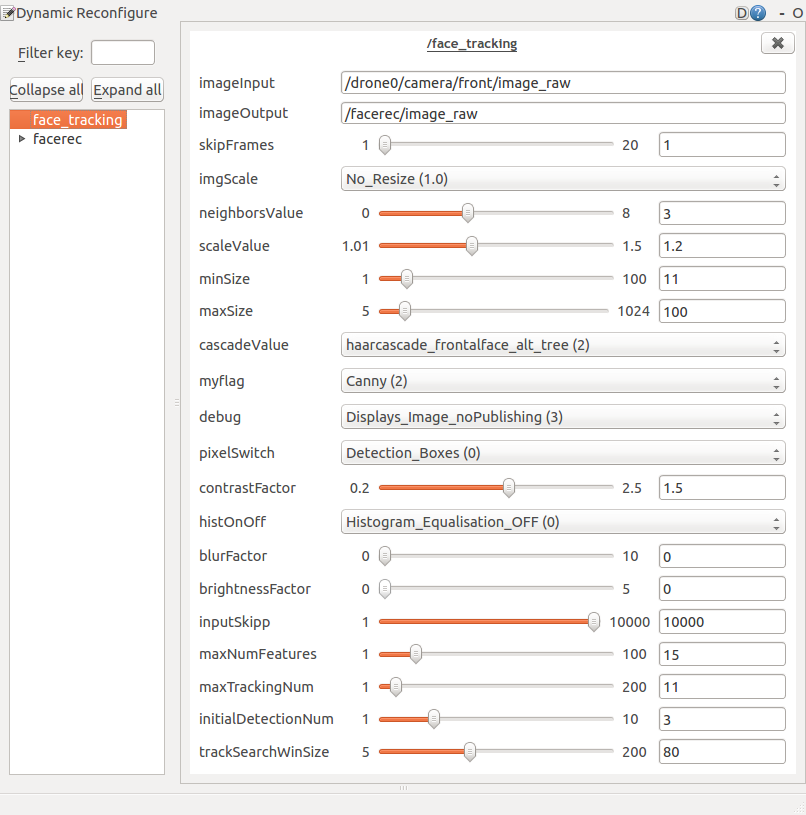This screenshot has height=815, width=806.
Task: Close the /face_tracking panel with X
Action: [777, 43]
